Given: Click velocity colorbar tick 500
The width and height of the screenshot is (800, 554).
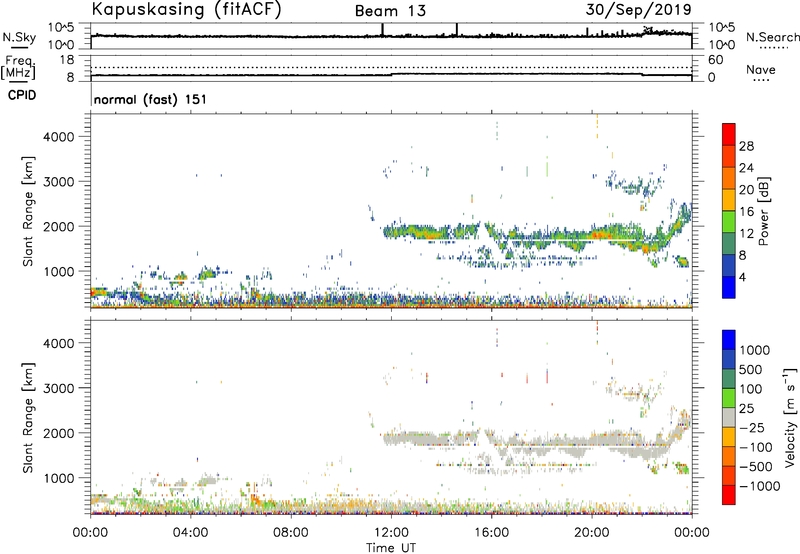Looking at the screenshot, I should point(751,369).
